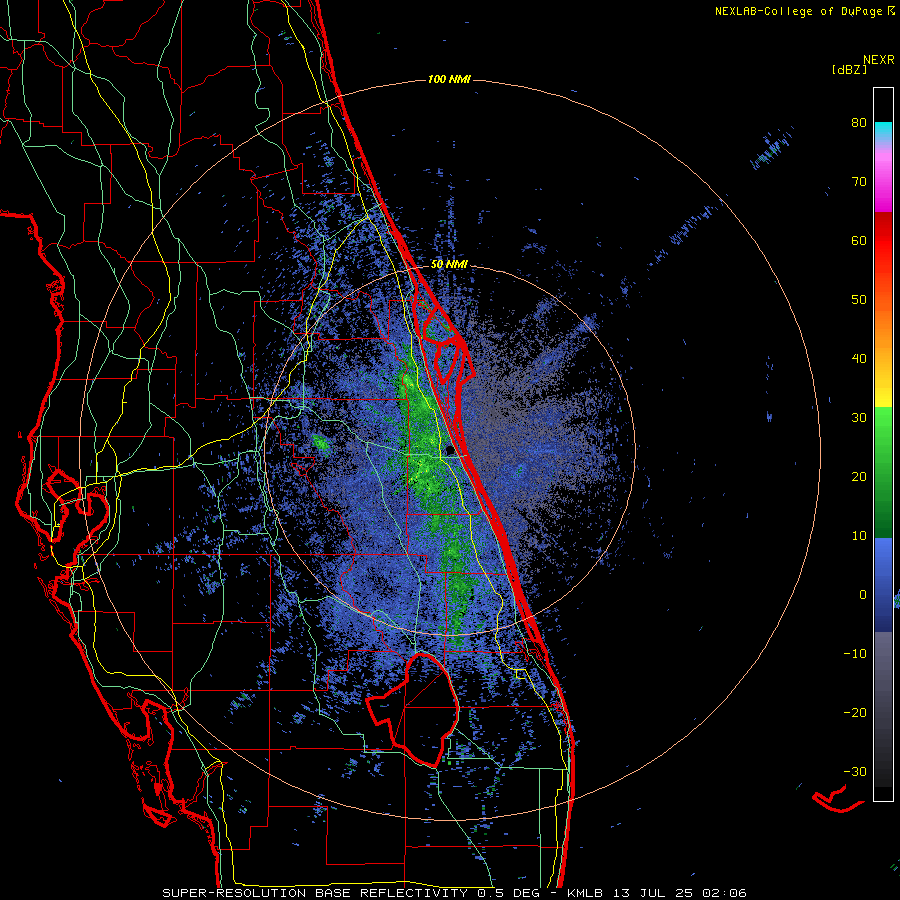Click the 30 value on dBZ scale
The height and width of the screenshot is (900, 900).
(x=859, y=418)
